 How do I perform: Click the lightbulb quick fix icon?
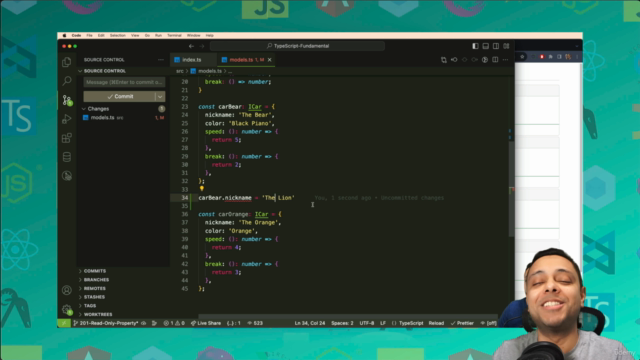(x=202, y=189)
